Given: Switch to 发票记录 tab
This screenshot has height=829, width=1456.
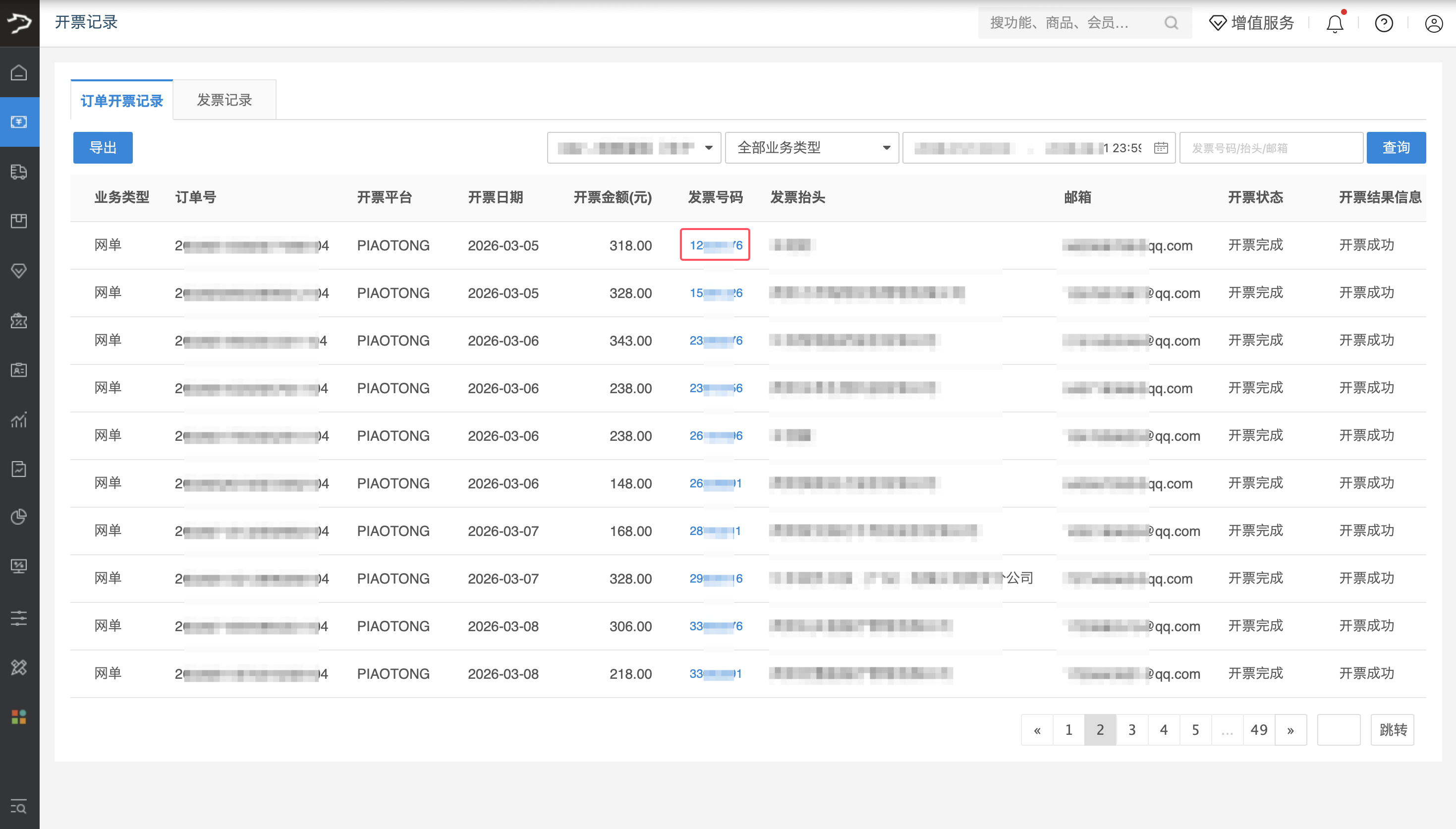Looking at the screenshot, I should coord(224,100).
